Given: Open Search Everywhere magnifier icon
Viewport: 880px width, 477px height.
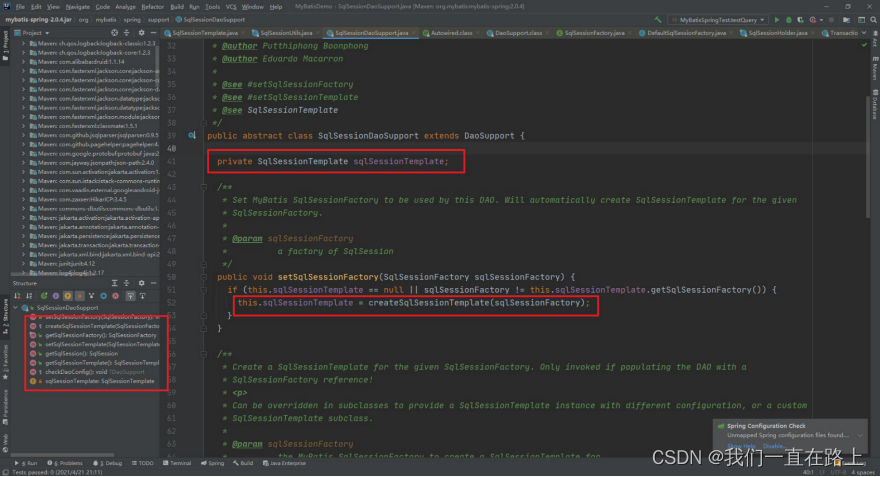Looking at the screenshot, I should point(873,20).
